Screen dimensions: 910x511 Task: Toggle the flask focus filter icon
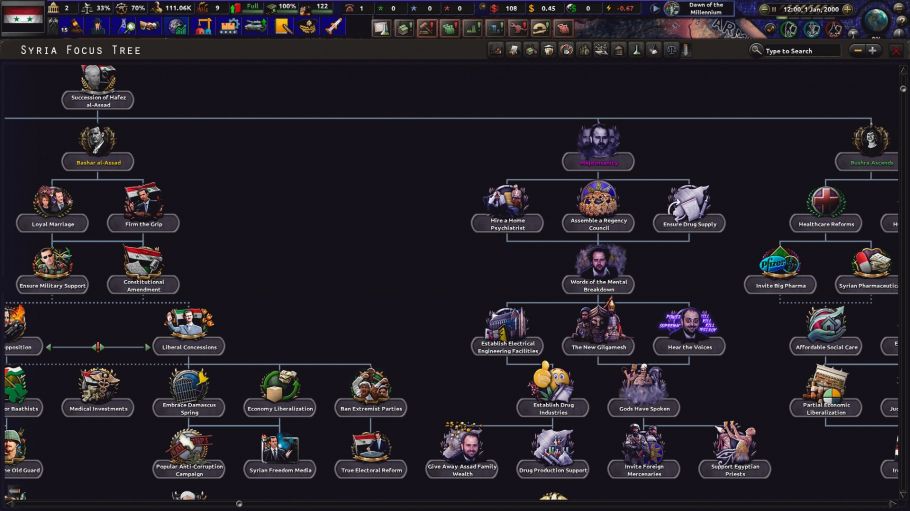tap(637, 51)
